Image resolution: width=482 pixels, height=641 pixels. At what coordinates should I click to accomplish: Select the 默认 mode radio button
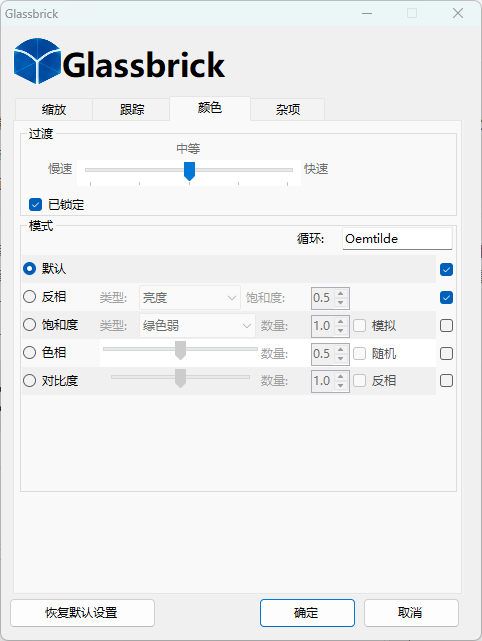pos(29,269)
